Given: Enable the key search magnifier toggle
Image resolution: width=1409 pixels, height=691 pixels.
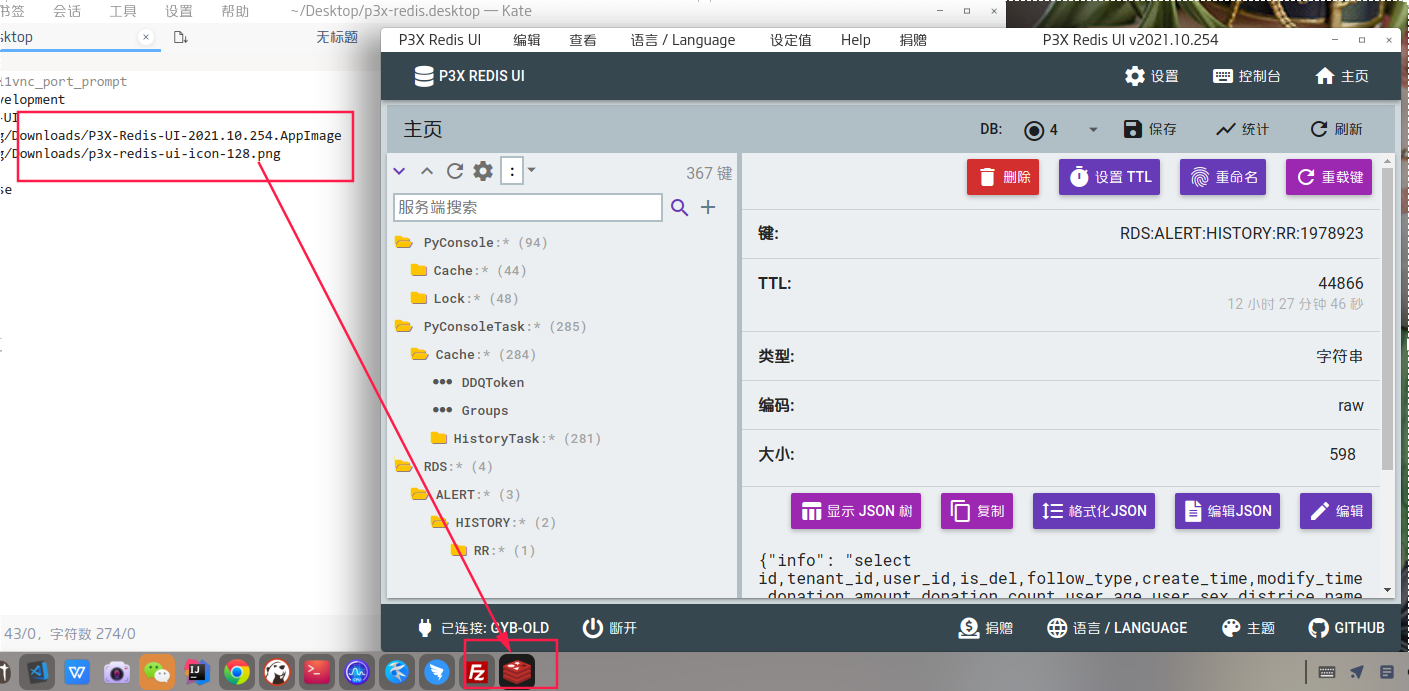Looking at the screenshot, I should pyautogui.click(x=680, y=207).
